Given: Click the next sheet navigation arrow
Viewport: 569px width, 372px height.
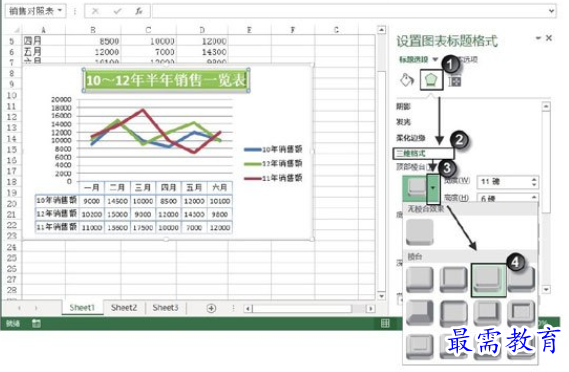Looking at the screenshot, I should (36, 308).
